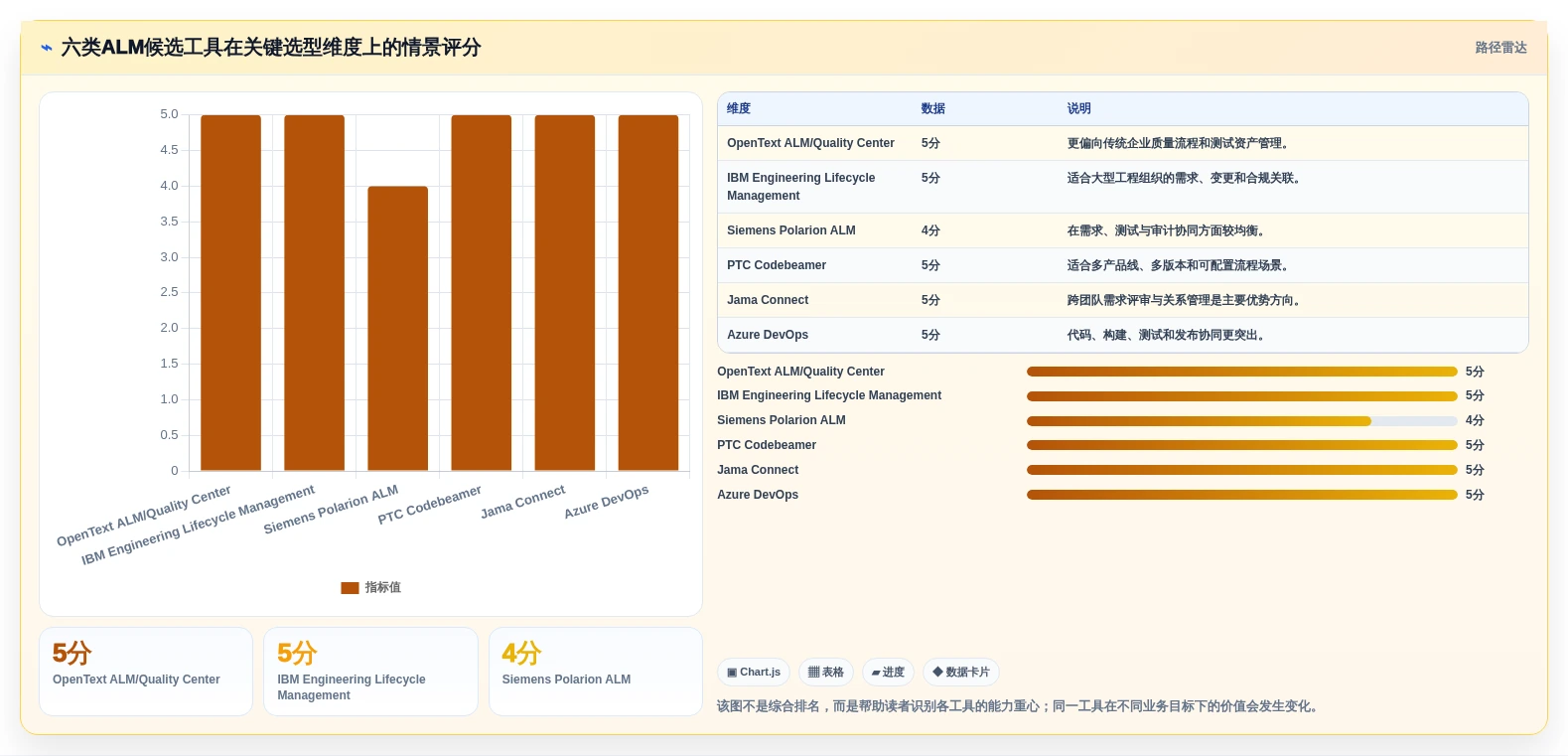Click the Siemens Polarion ALM progress bar
The height and width of the screenshot is (756, 1568).
(1242, 421)
